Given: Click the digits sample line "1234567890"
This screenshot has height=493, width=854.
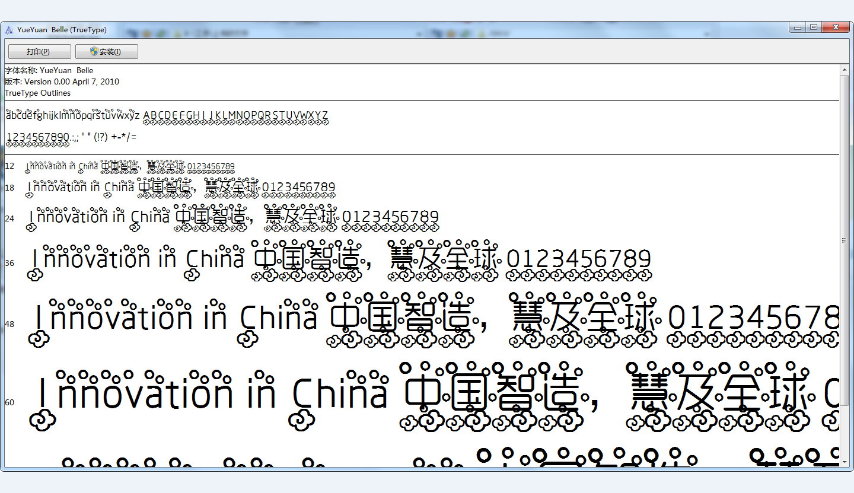Looking at the screenshot, I should pyautogui.click(x=38, y=138).
